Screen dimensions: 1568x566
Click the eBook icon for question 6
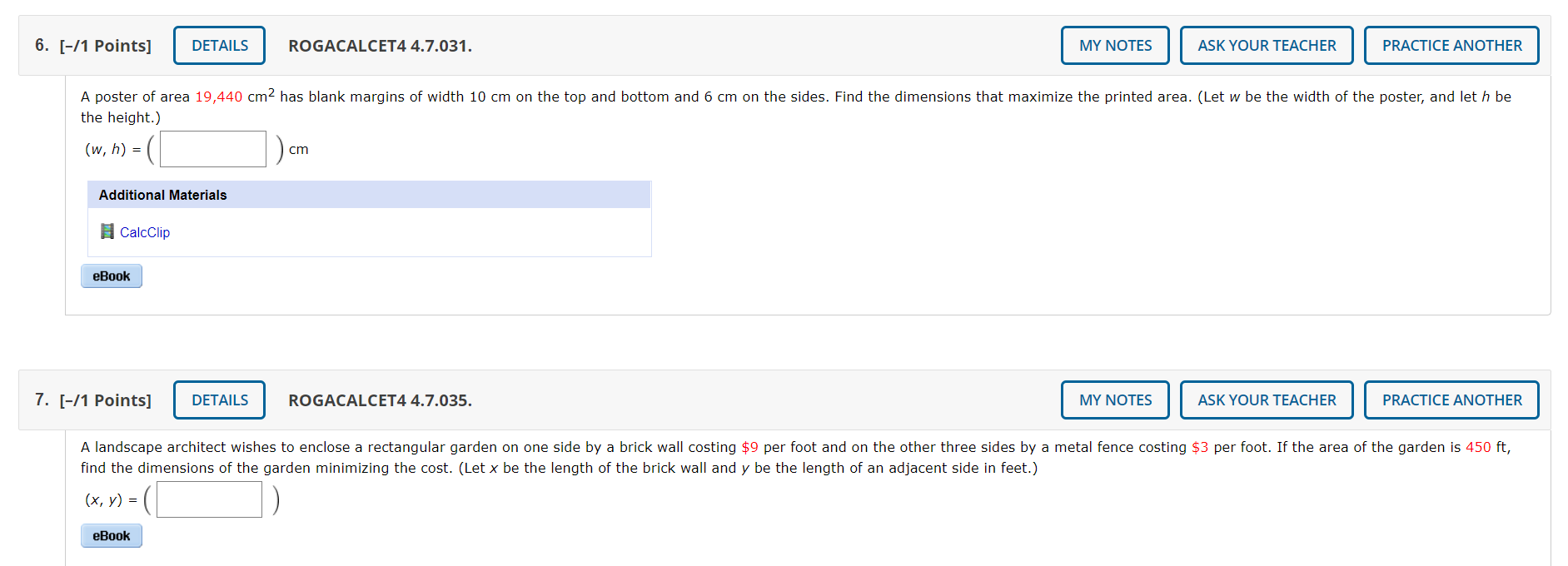(111, 276)
